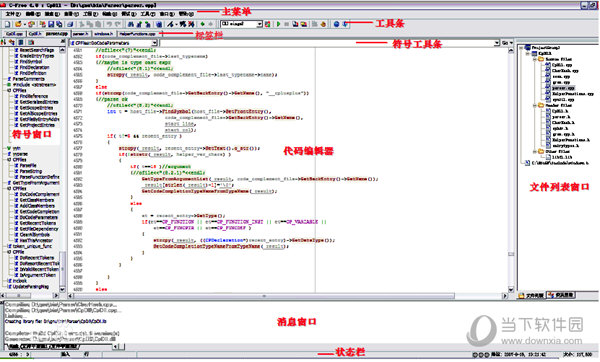This screenshot has width=600, height=362.
Task: Open the 工具 menu in menu bar
Action: click(148, 14)
